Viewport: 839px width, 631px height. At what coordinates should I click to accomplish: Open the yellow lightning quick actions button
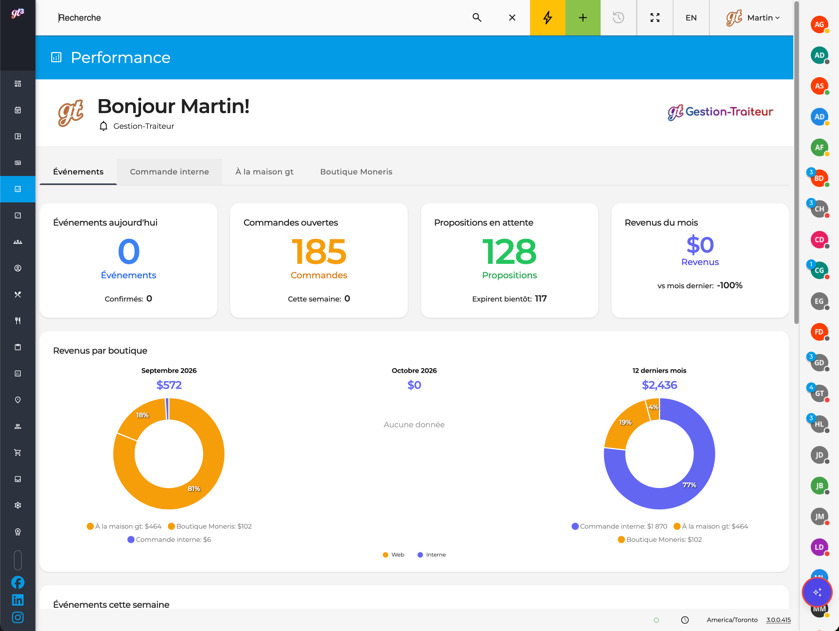click(x=547, y=18)
